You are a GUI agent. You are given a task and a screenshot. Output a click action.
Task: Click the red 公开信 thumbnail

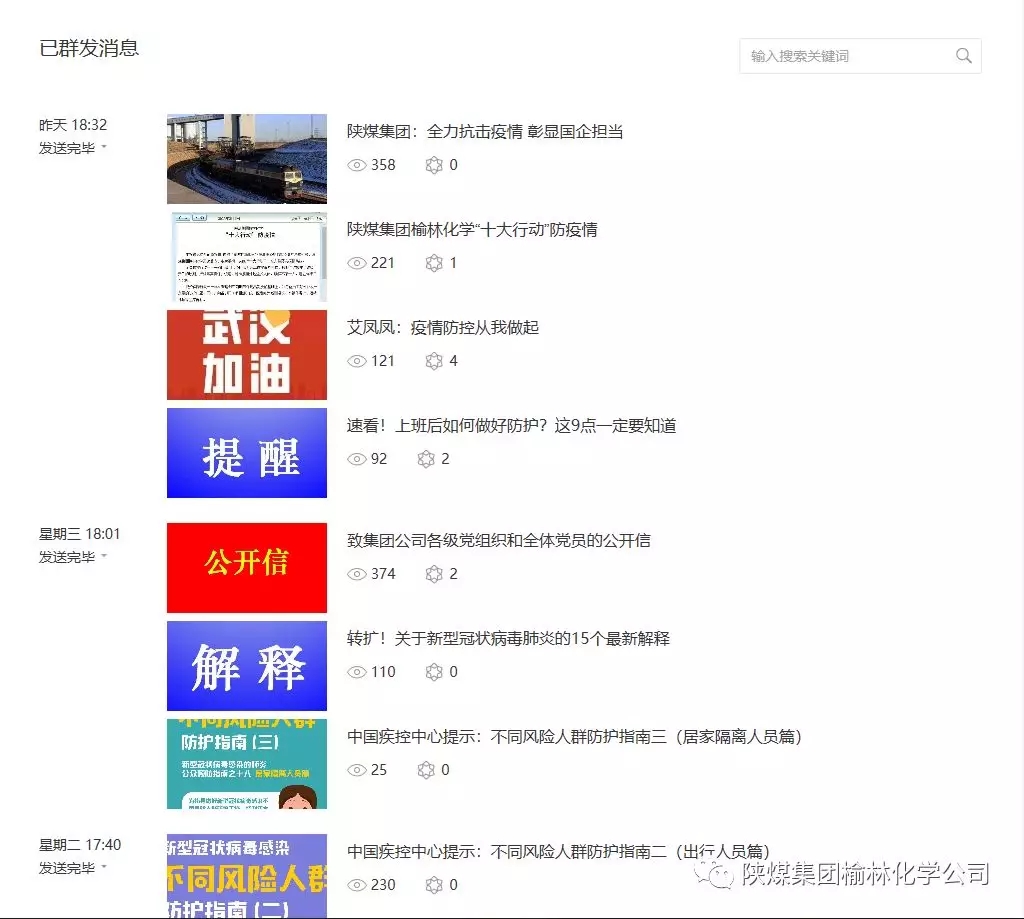[x=246, y=567]
